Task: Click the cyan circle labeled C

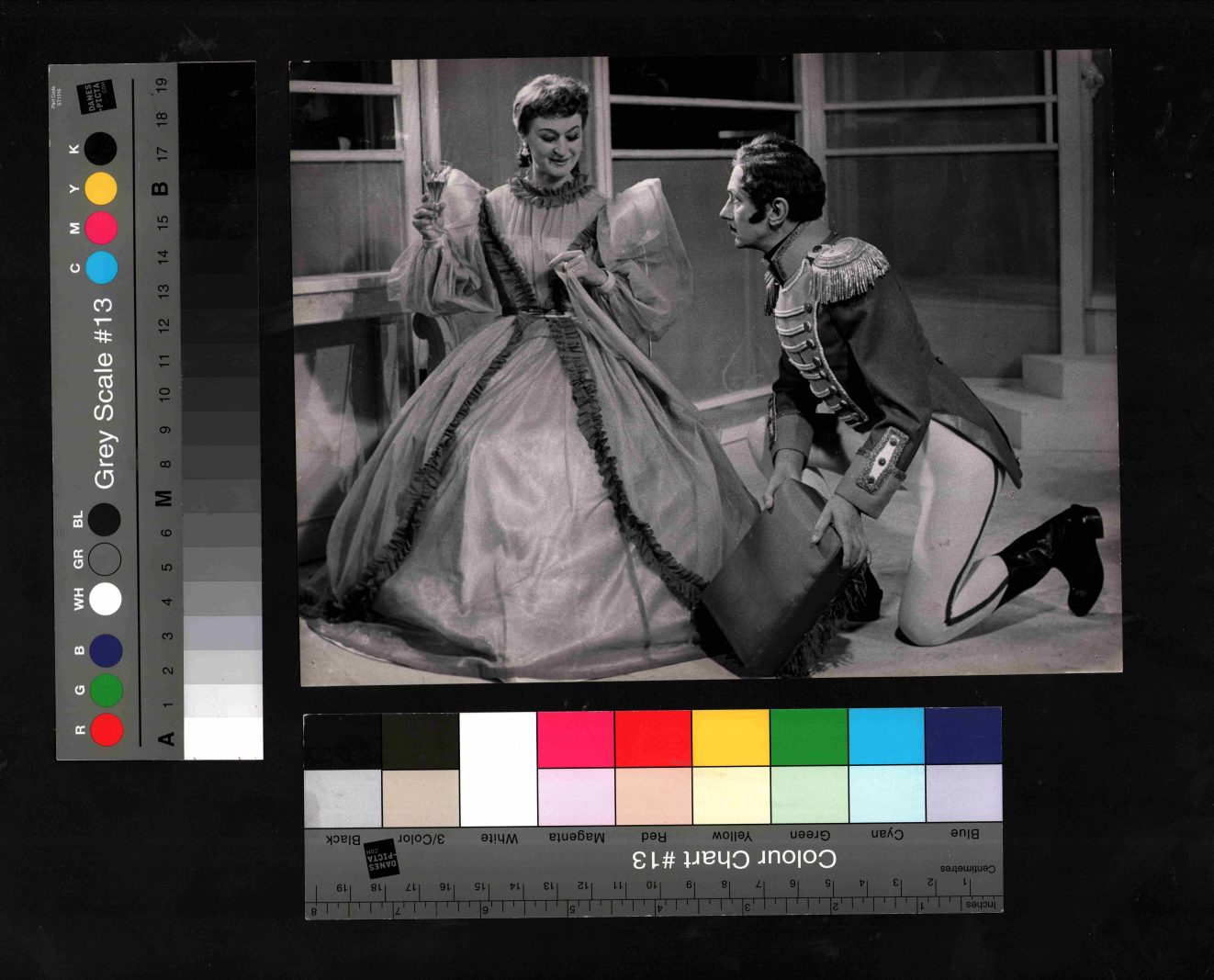Action: click(x=101, y=267)
